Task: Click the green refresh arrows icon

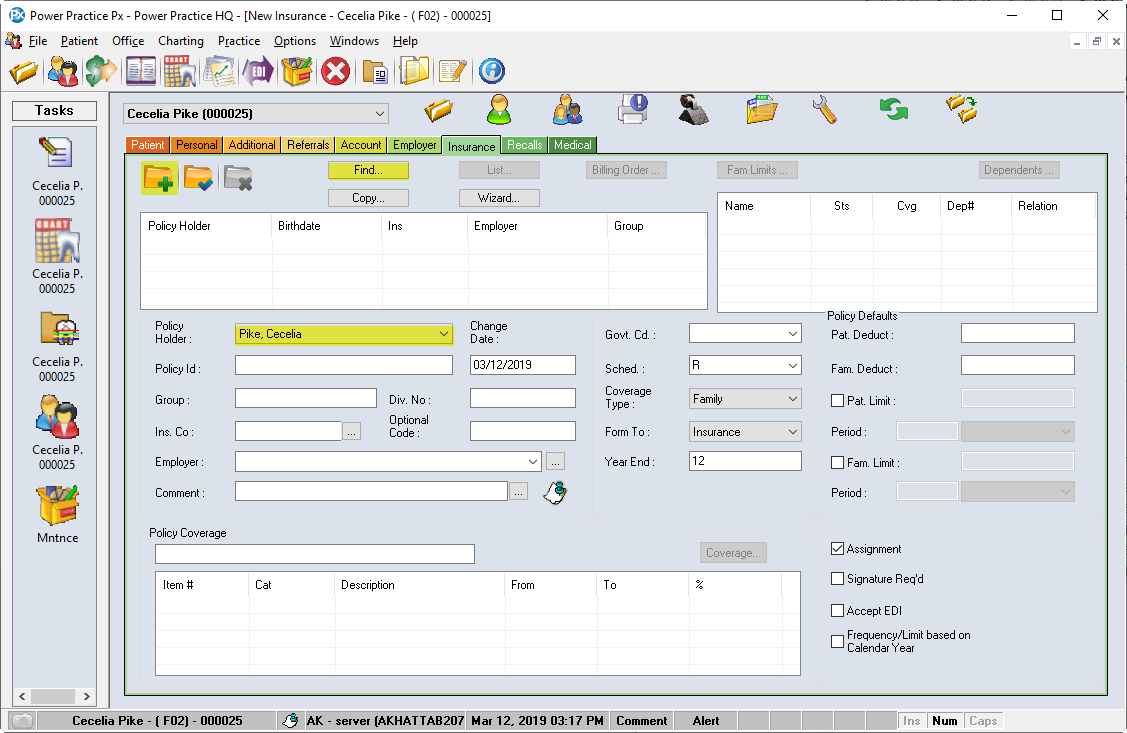Action: tap(893, 109)
